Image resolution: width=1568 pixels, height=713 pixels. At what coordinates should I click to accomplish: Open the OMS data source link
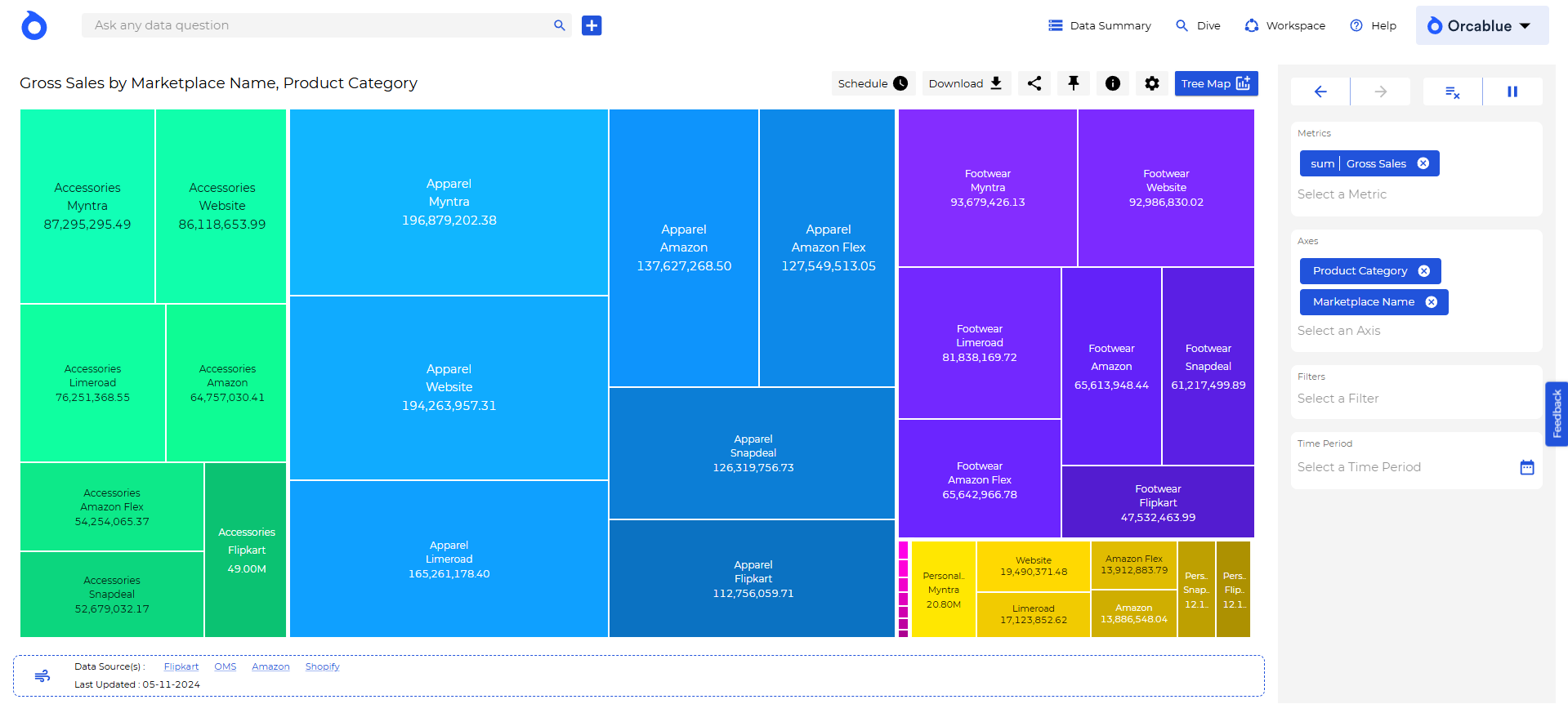[226, 666]
